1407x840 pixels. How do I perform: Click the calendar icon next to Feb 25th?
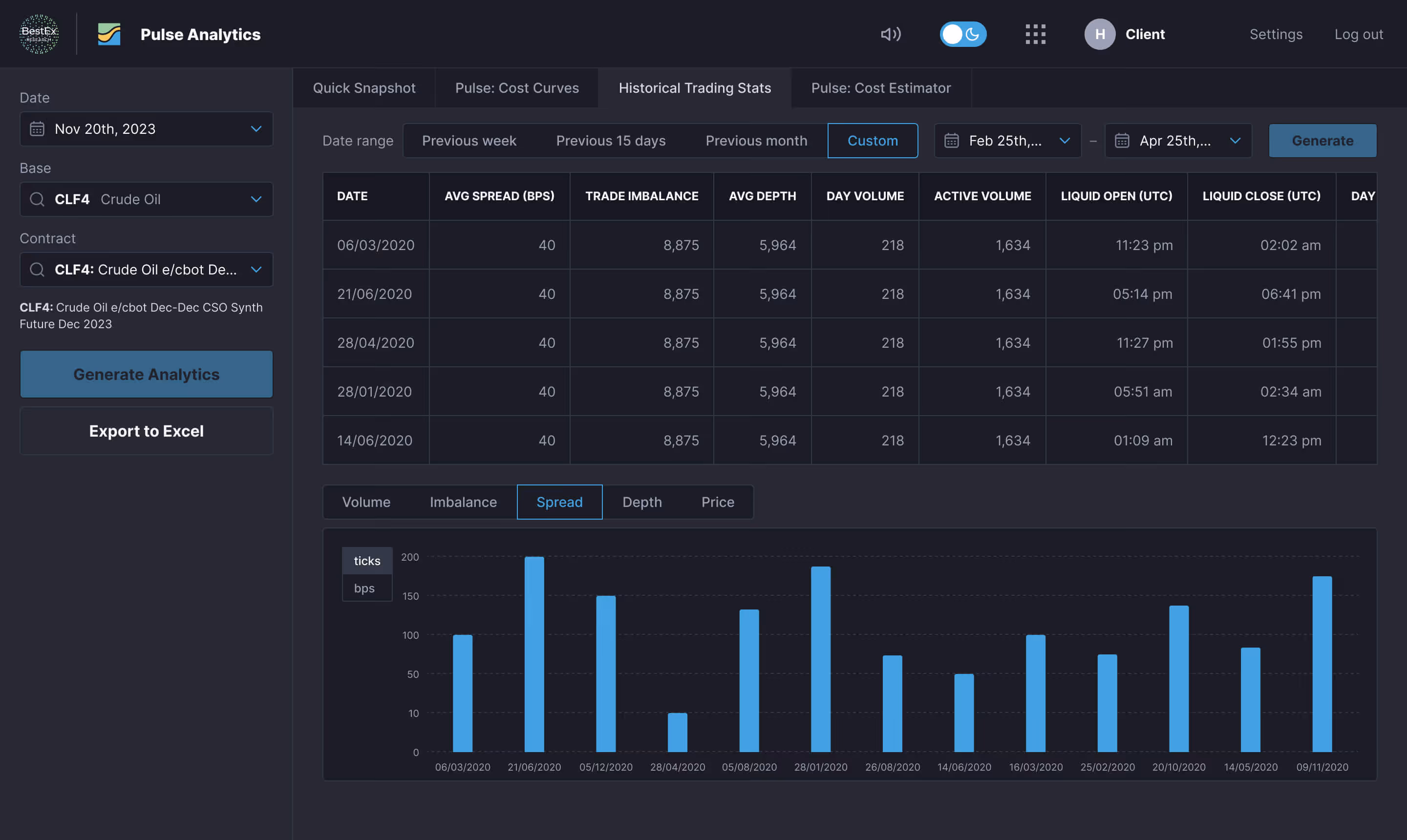click(952, 140)
